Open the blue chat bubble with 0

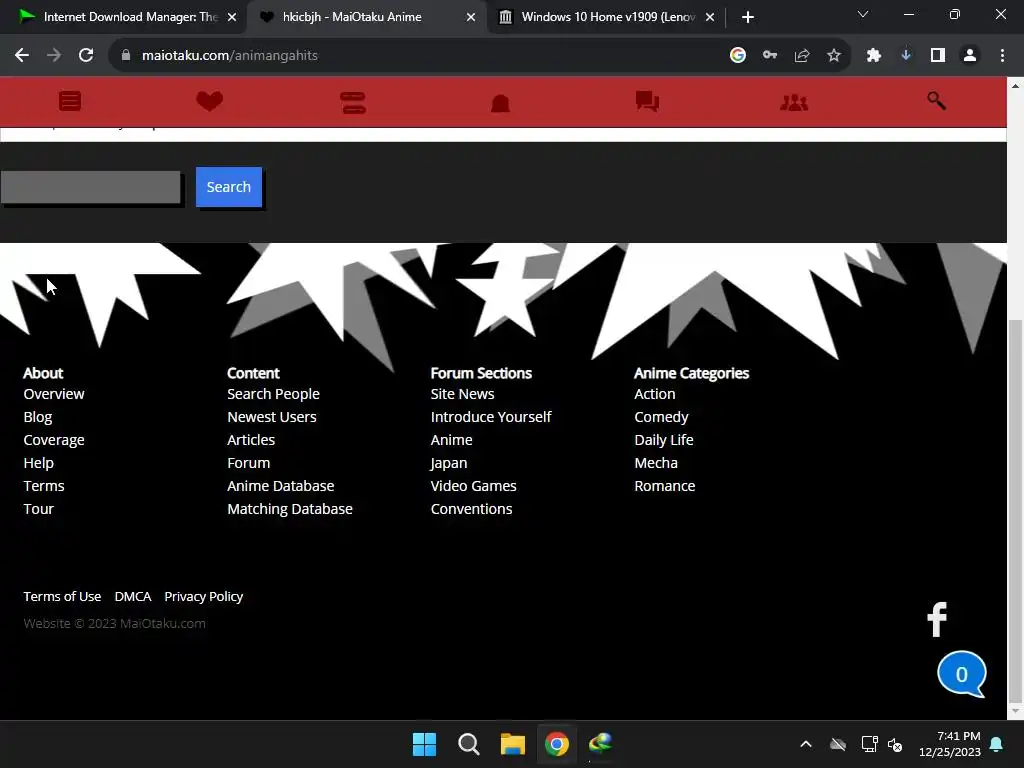tap(961, 674)
